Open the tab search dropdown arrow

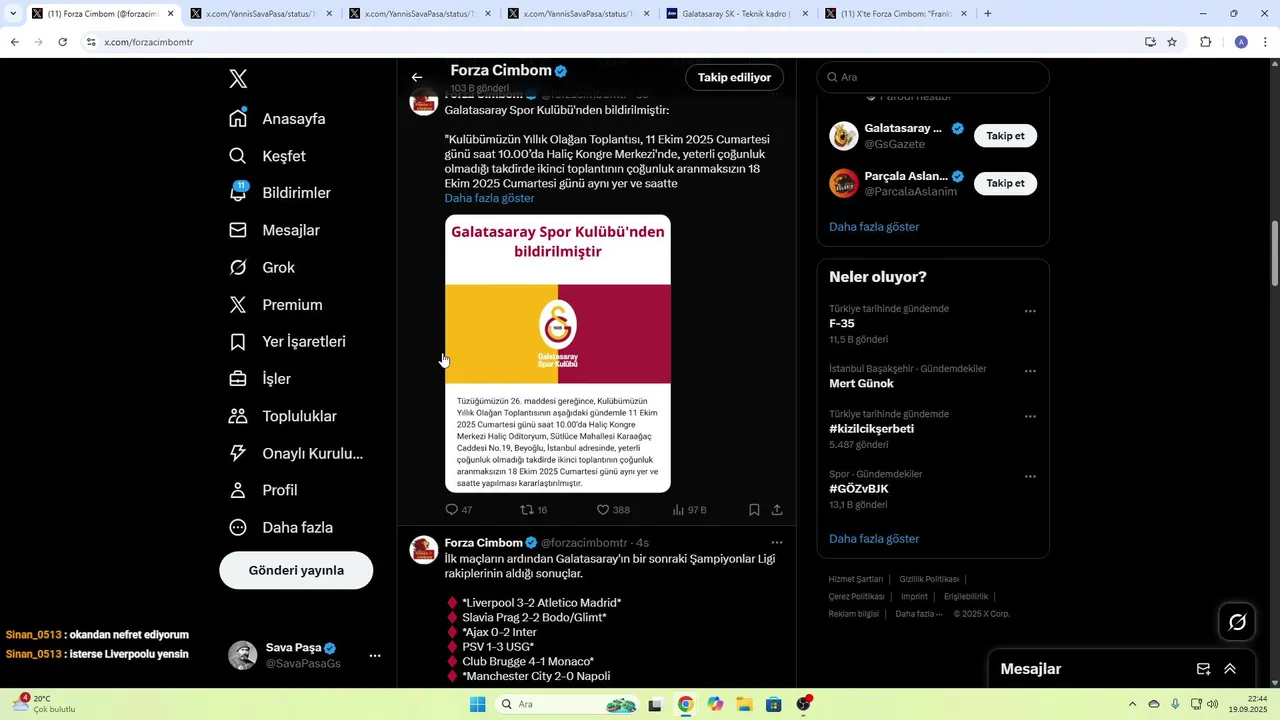13,14
